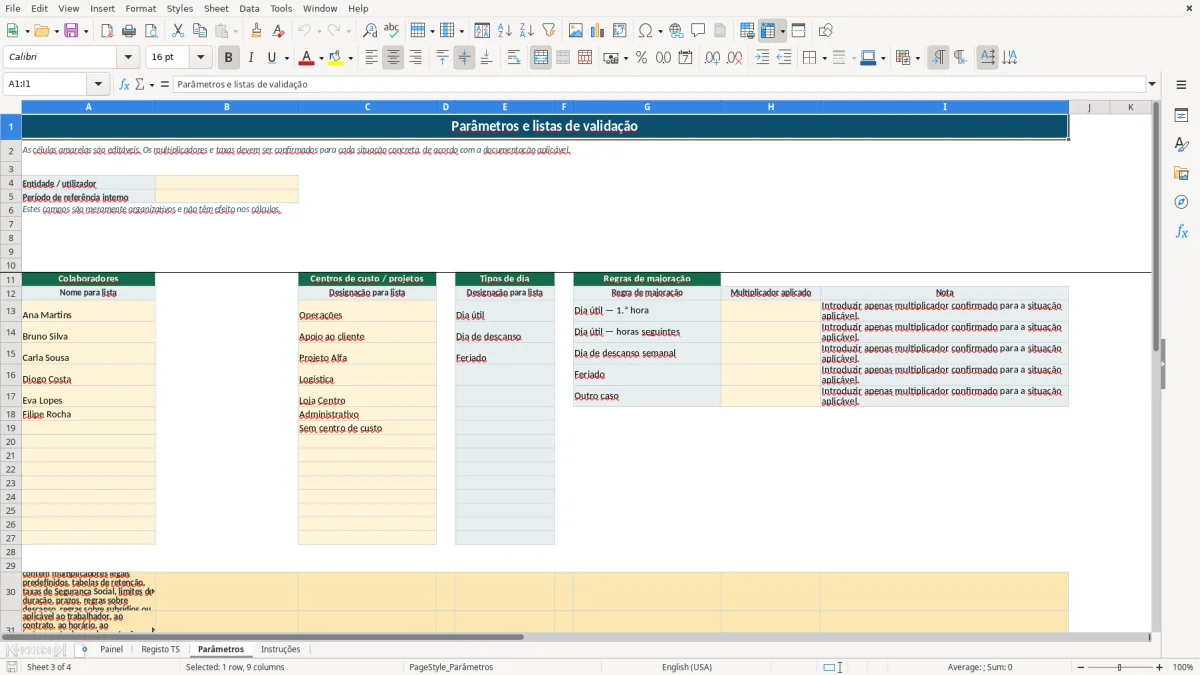Insert Comment speech bubble icon
The width and height of the screenshot is (1200, 675).
(698, 31)
